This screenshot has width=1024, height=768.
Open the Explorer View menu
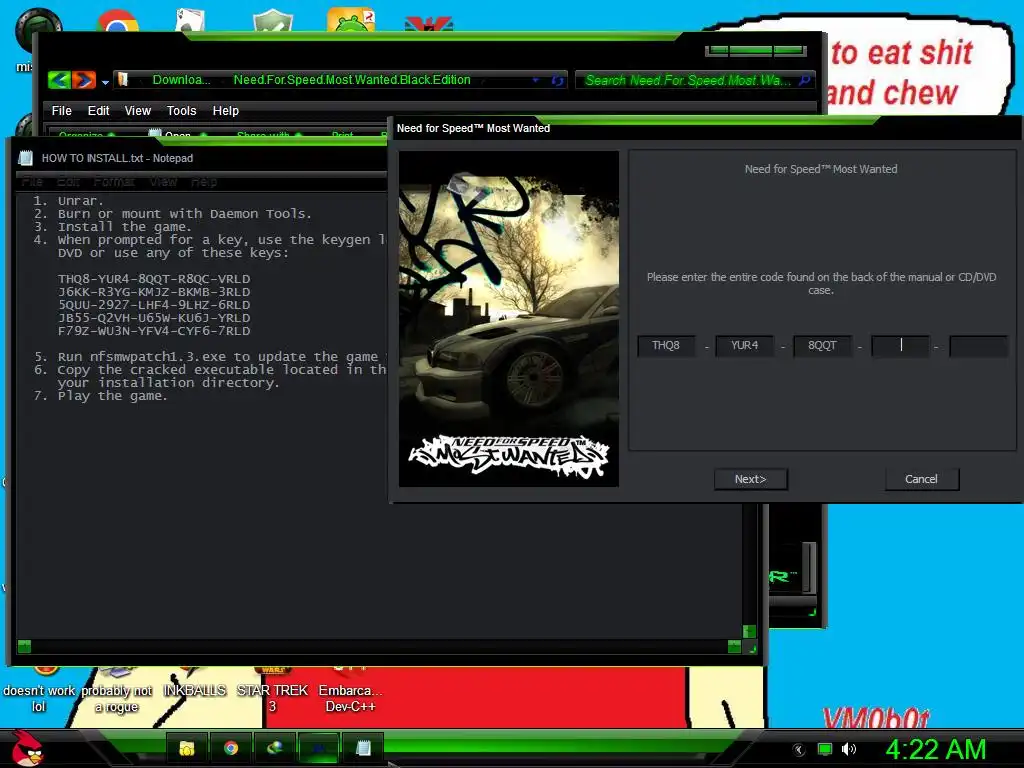click(138, 110)
